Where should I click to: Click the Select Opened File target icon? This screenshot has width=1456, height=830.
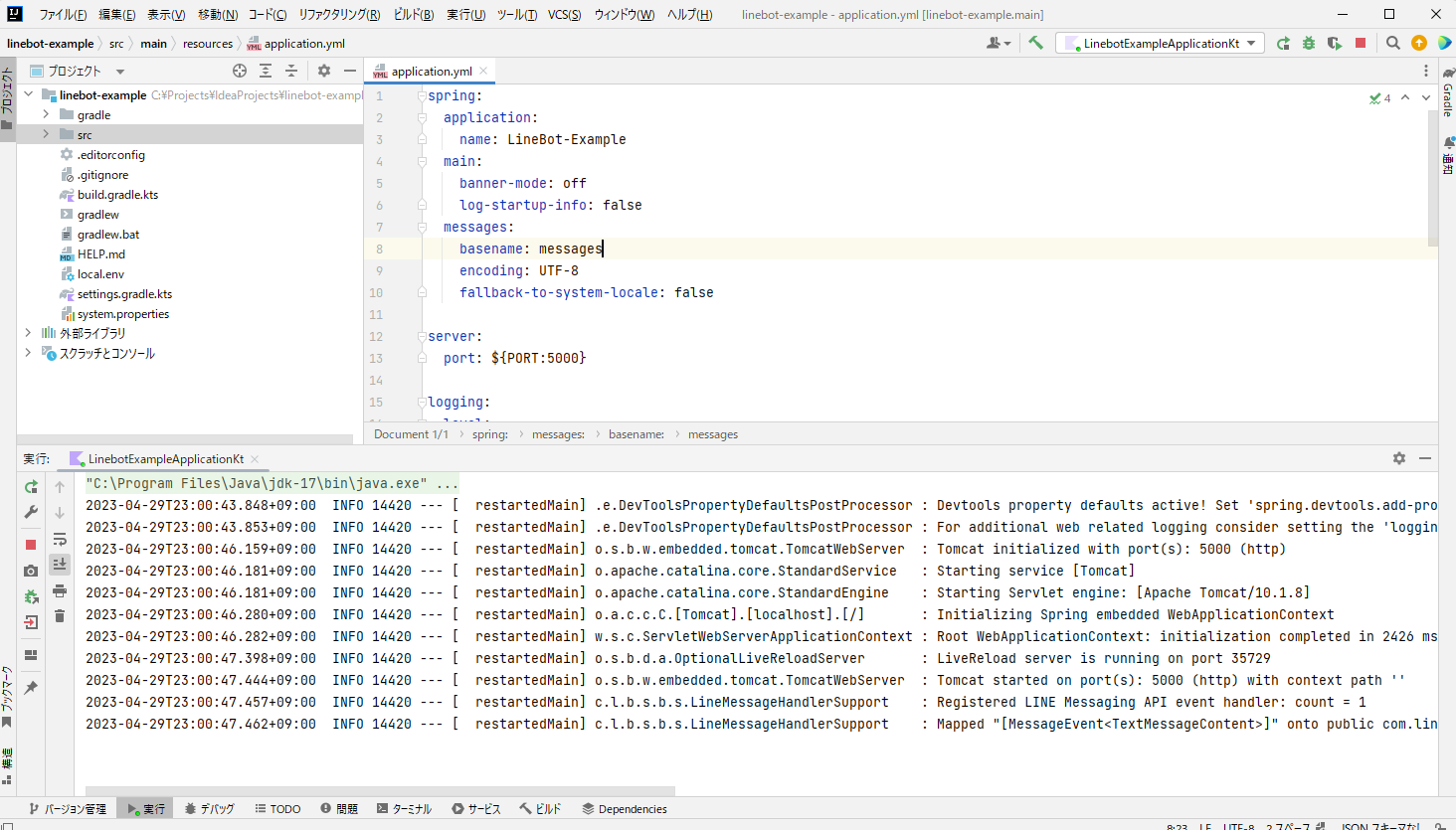pos(240,71)
